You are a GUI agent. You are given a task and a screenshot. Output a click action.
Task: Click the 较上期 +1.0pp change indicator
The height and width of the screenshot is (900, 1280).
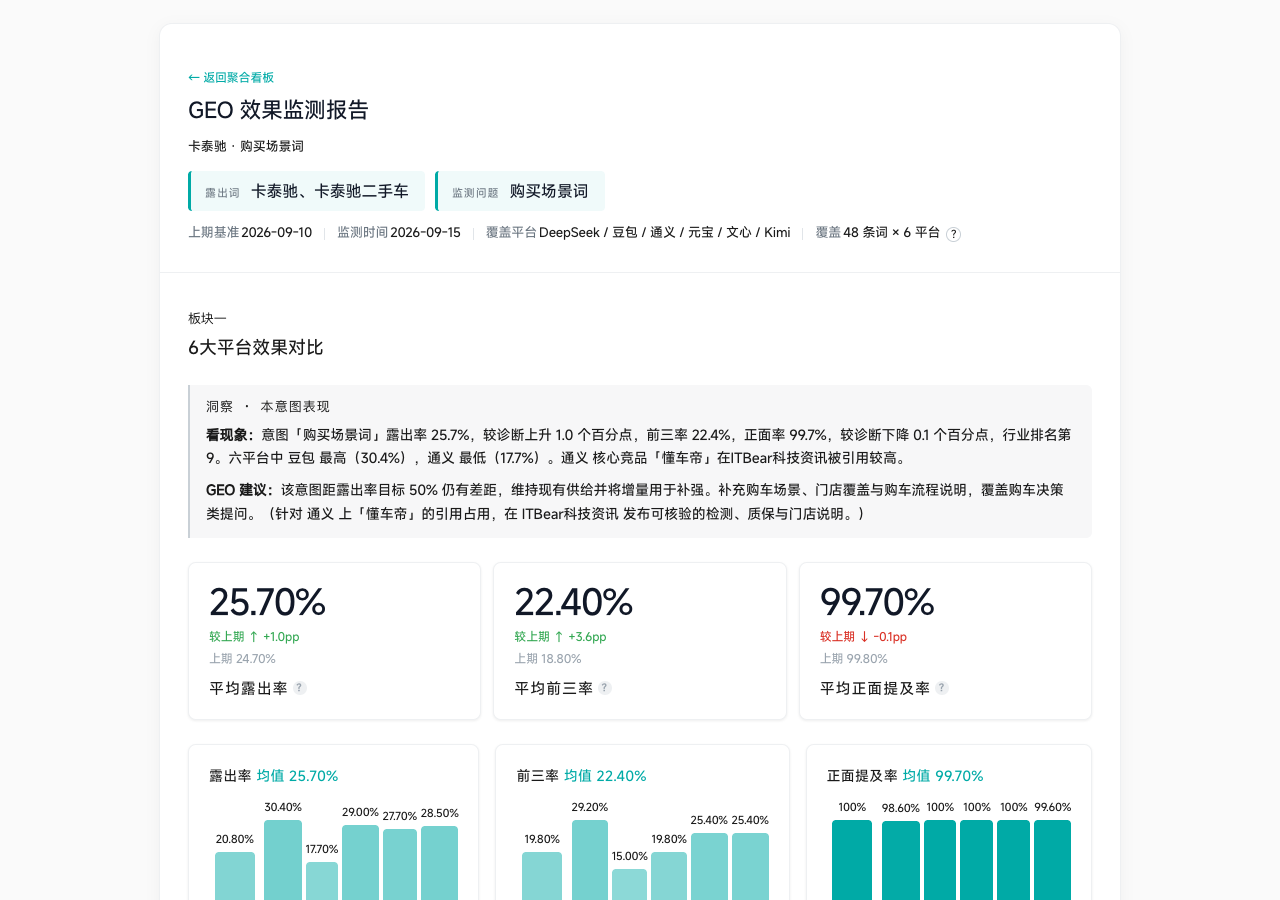click(x=254, y=637)
